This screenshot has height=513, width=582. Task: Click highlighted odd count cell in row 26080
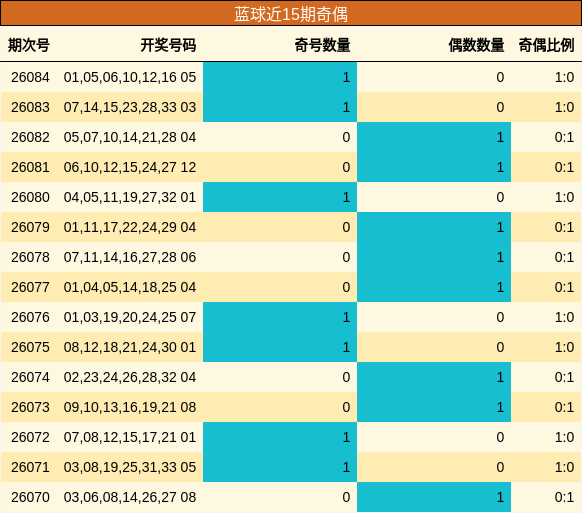click(280, 197)
